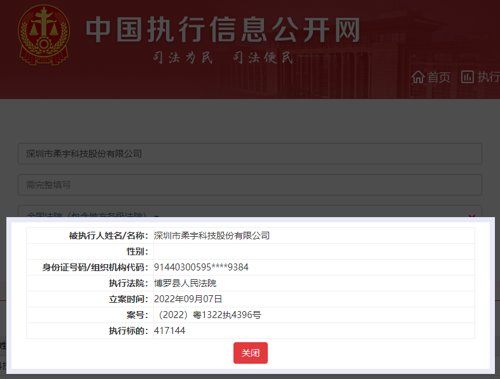Image resolution: width=500 pixels, height=379 pixels.
Task: Click the filing date 2022年09月07日
Action: 188,299
